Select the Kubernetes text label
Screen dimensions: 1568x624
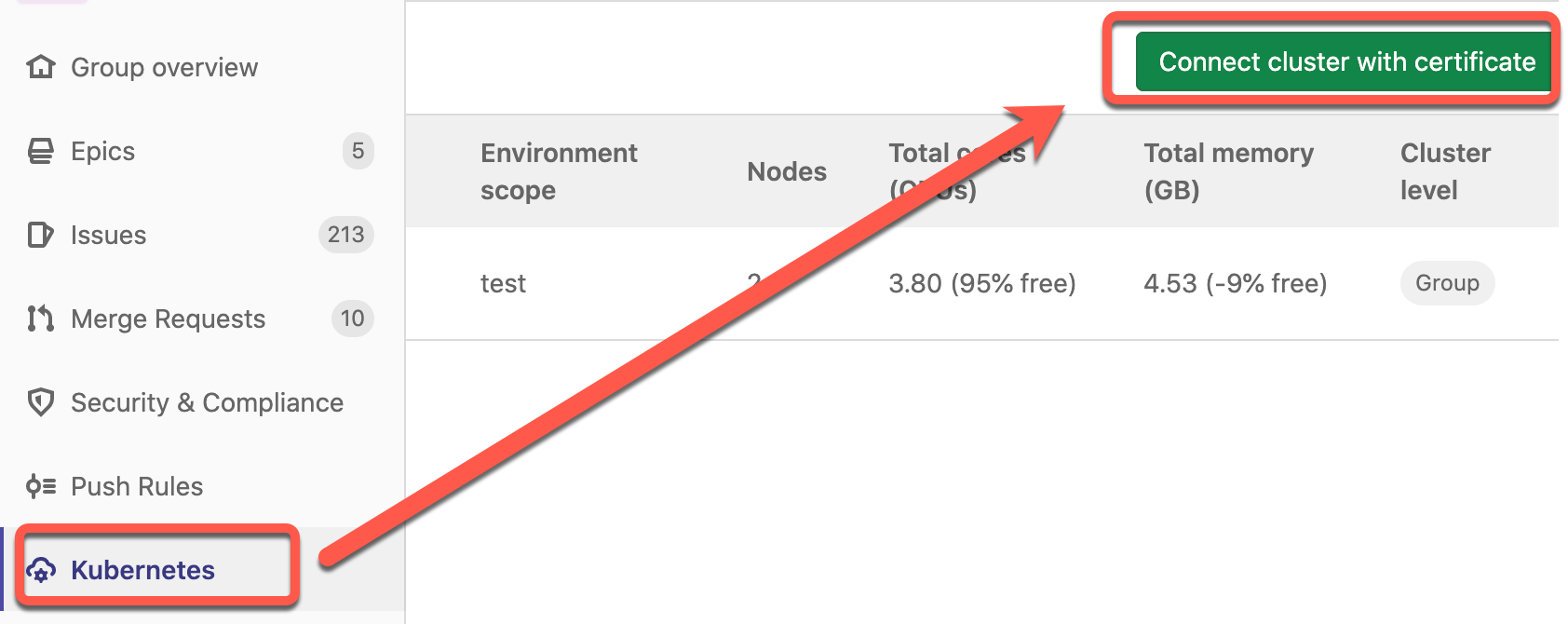pos(143,570)
